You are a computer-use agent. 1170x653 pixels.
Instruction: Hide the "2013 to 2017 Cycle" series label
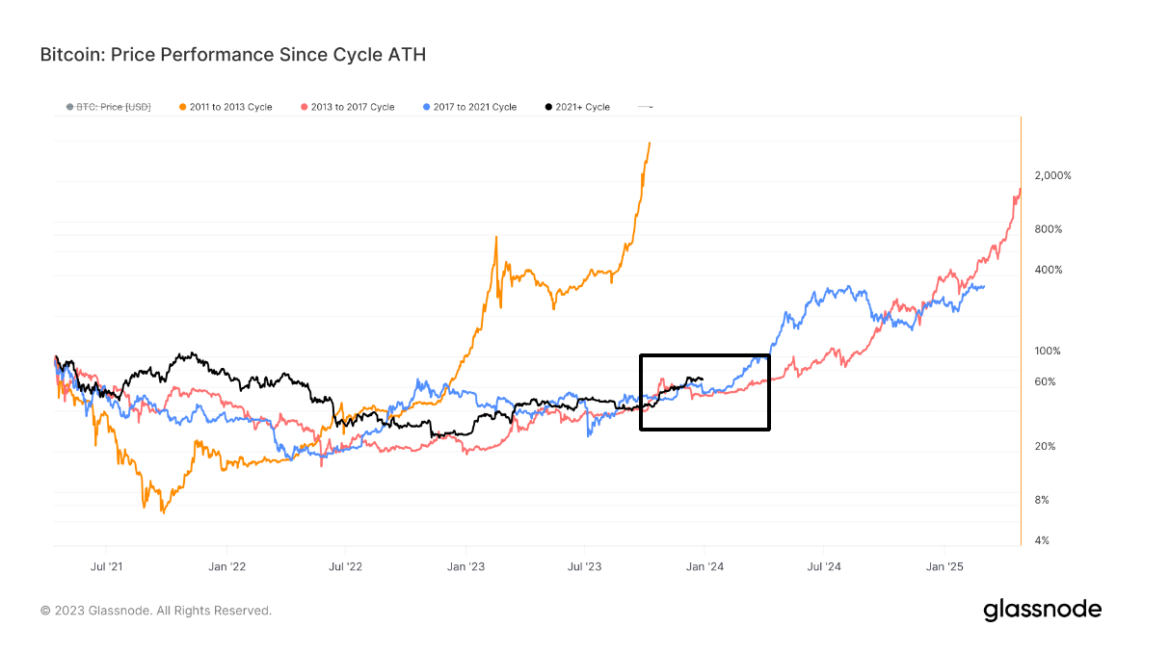353,107
